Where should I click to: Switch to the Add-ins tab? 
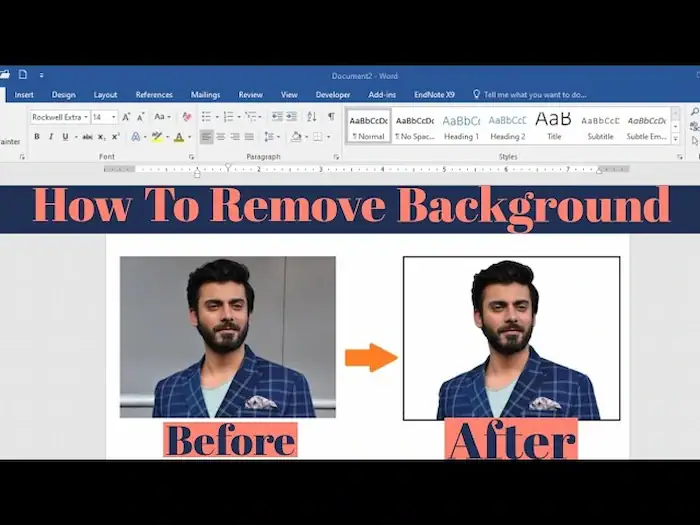pyautogui.click(x=382, y=95)
